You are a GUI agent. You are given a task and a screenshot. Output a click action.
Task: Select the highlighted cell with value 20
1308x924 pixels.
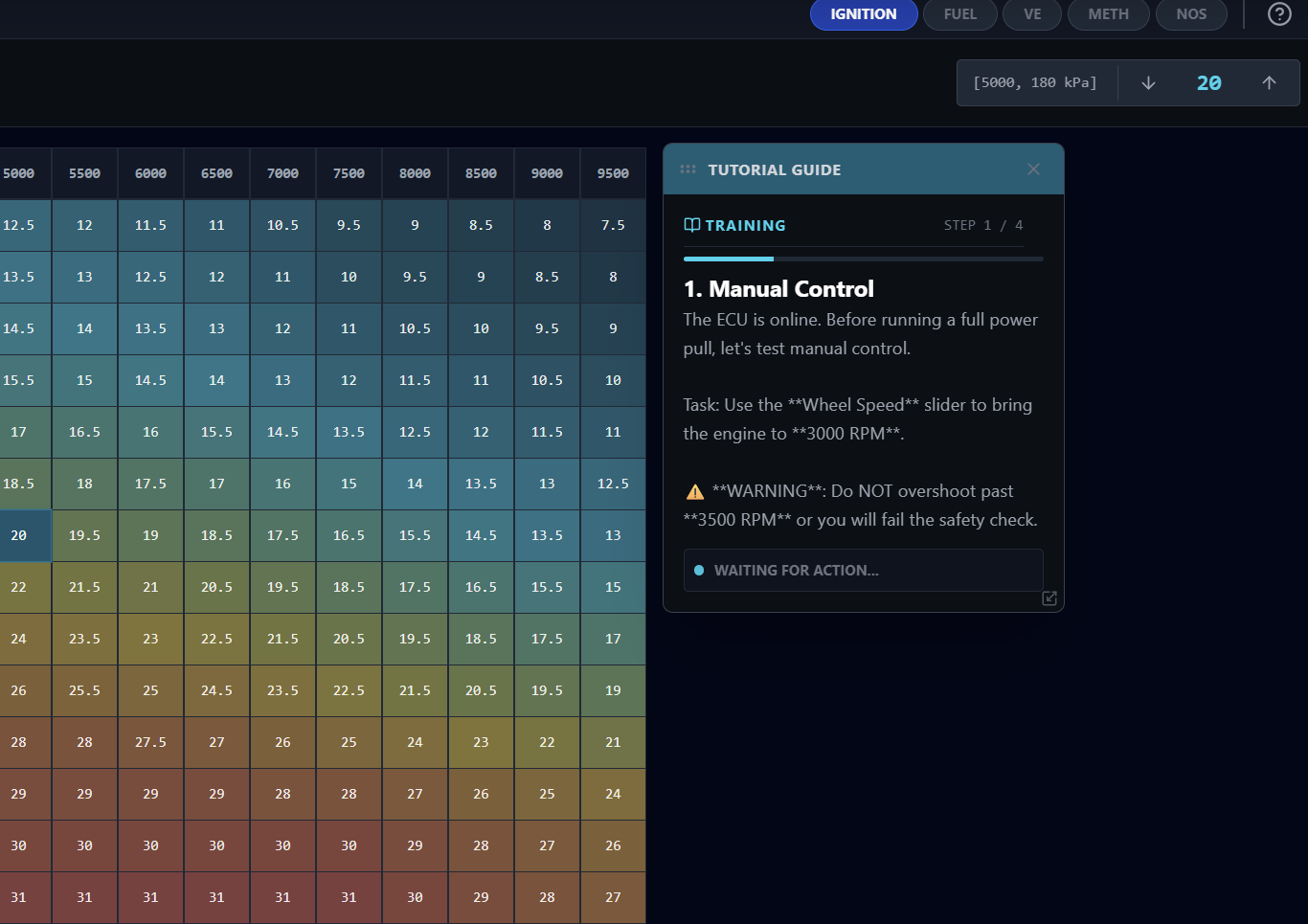coord(21,535)
